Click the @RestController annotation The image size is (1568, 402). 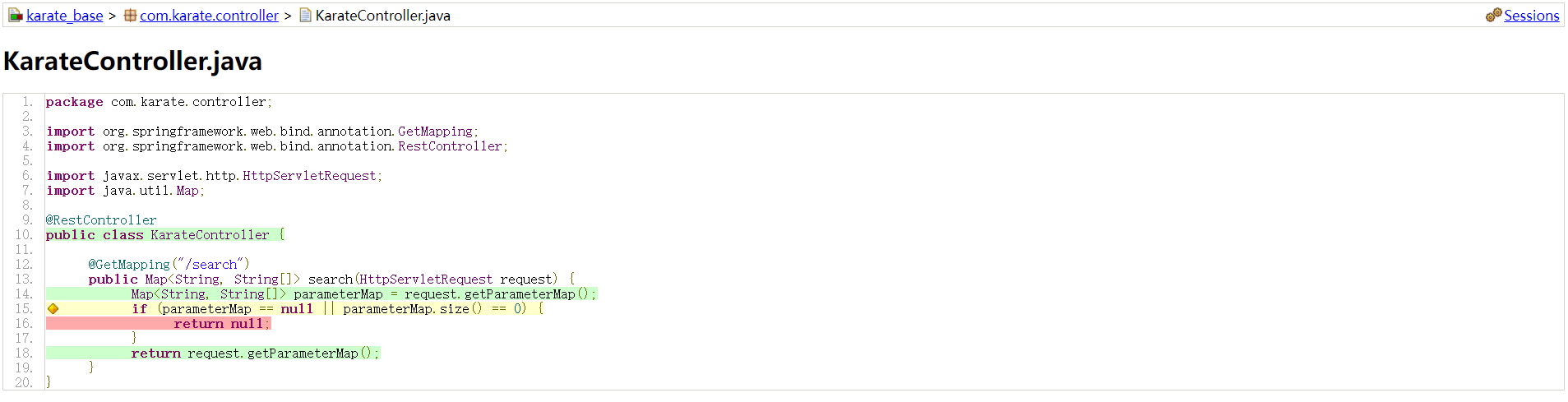tap(101, 220)
